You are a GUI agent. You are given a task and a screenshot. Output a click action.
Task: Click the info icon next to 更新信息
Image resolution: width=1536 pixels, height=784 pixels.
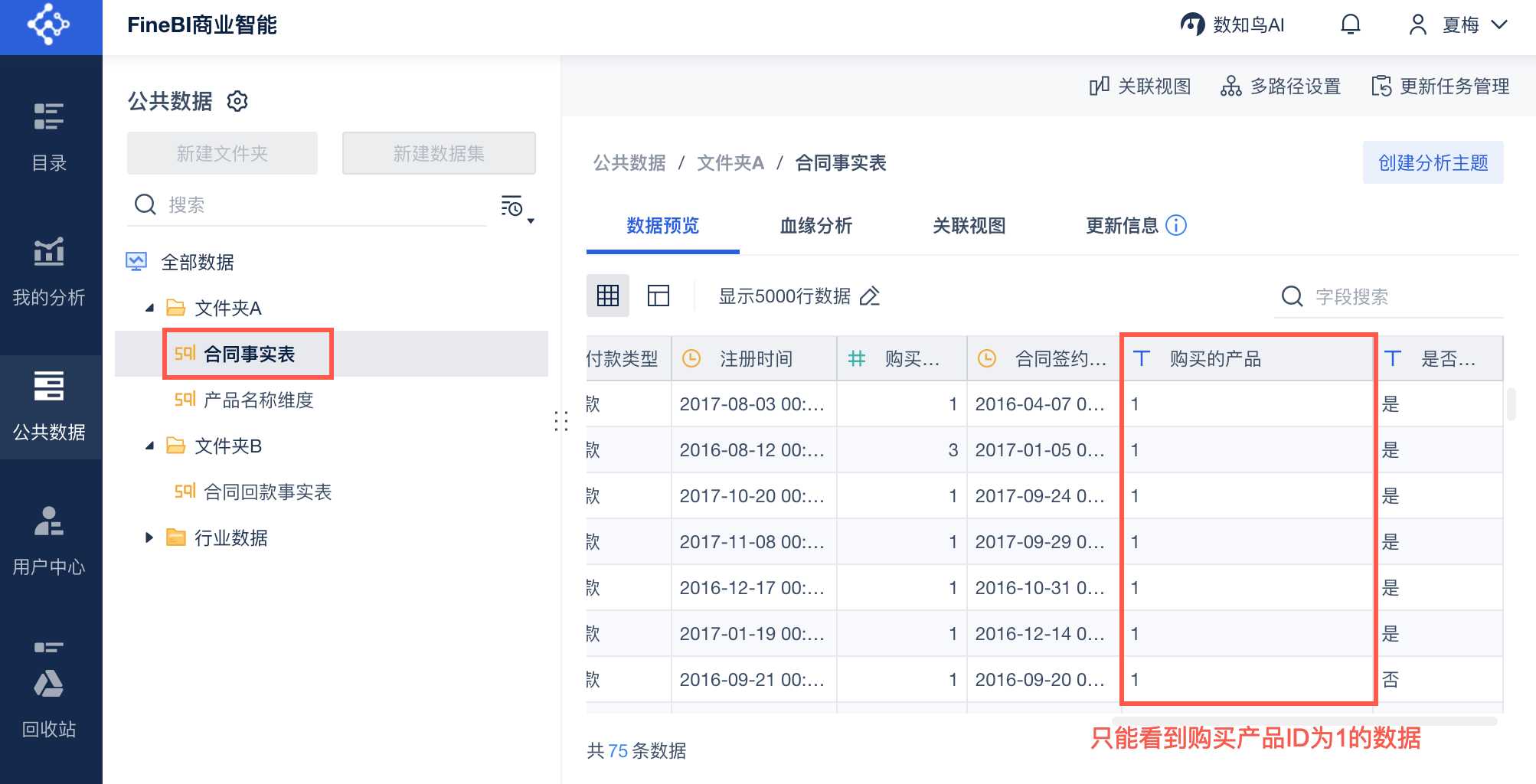1176,225
